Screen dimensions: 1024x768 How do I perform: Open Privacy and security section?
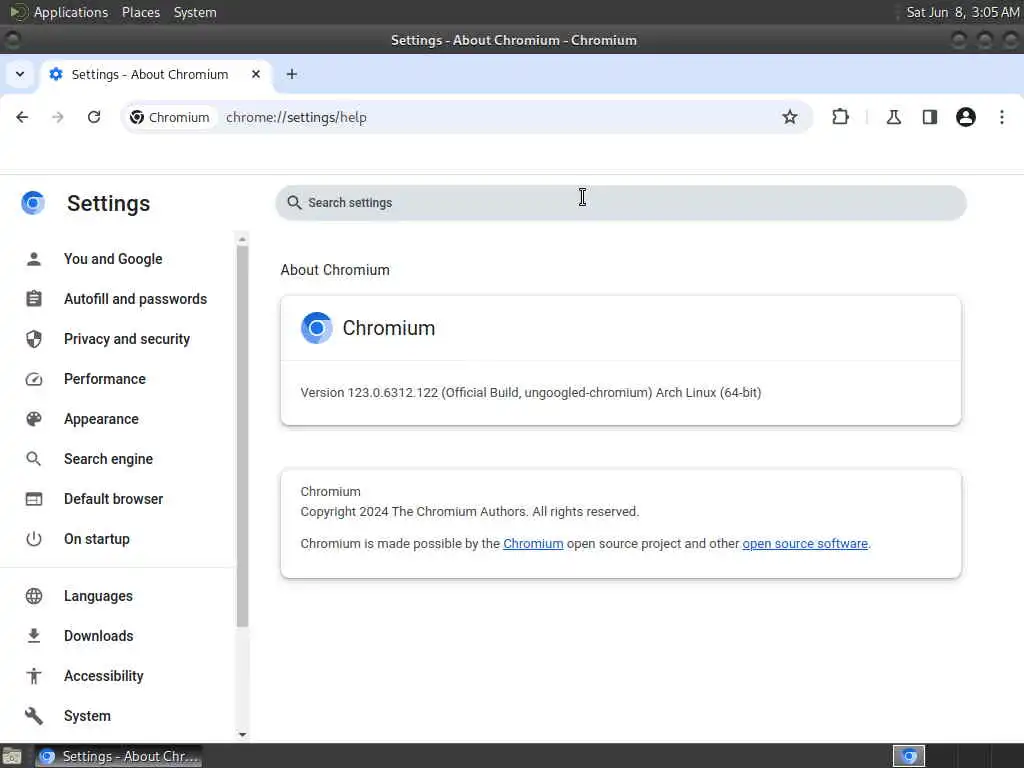coord(127,339)
